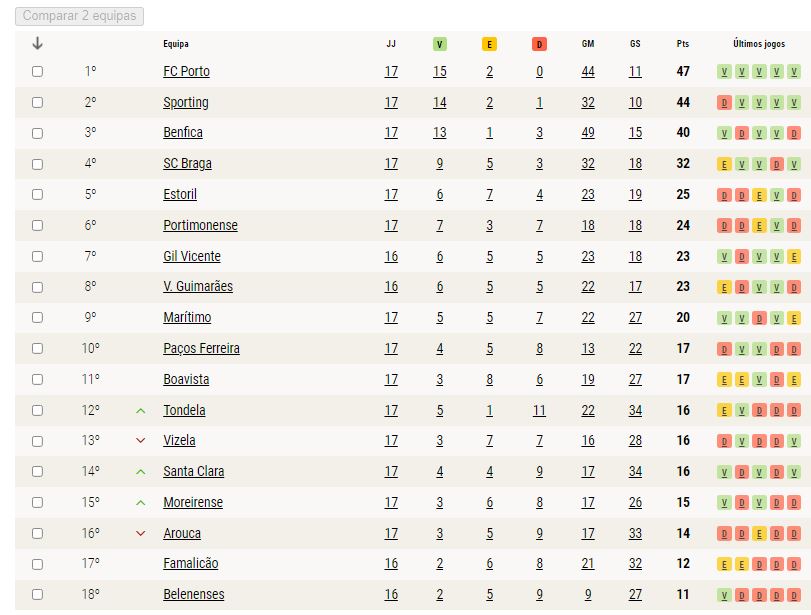Open Benfica's 49 goals scored value
The height and width of the screenshot is (615, 811).
(x=588, y=132)
